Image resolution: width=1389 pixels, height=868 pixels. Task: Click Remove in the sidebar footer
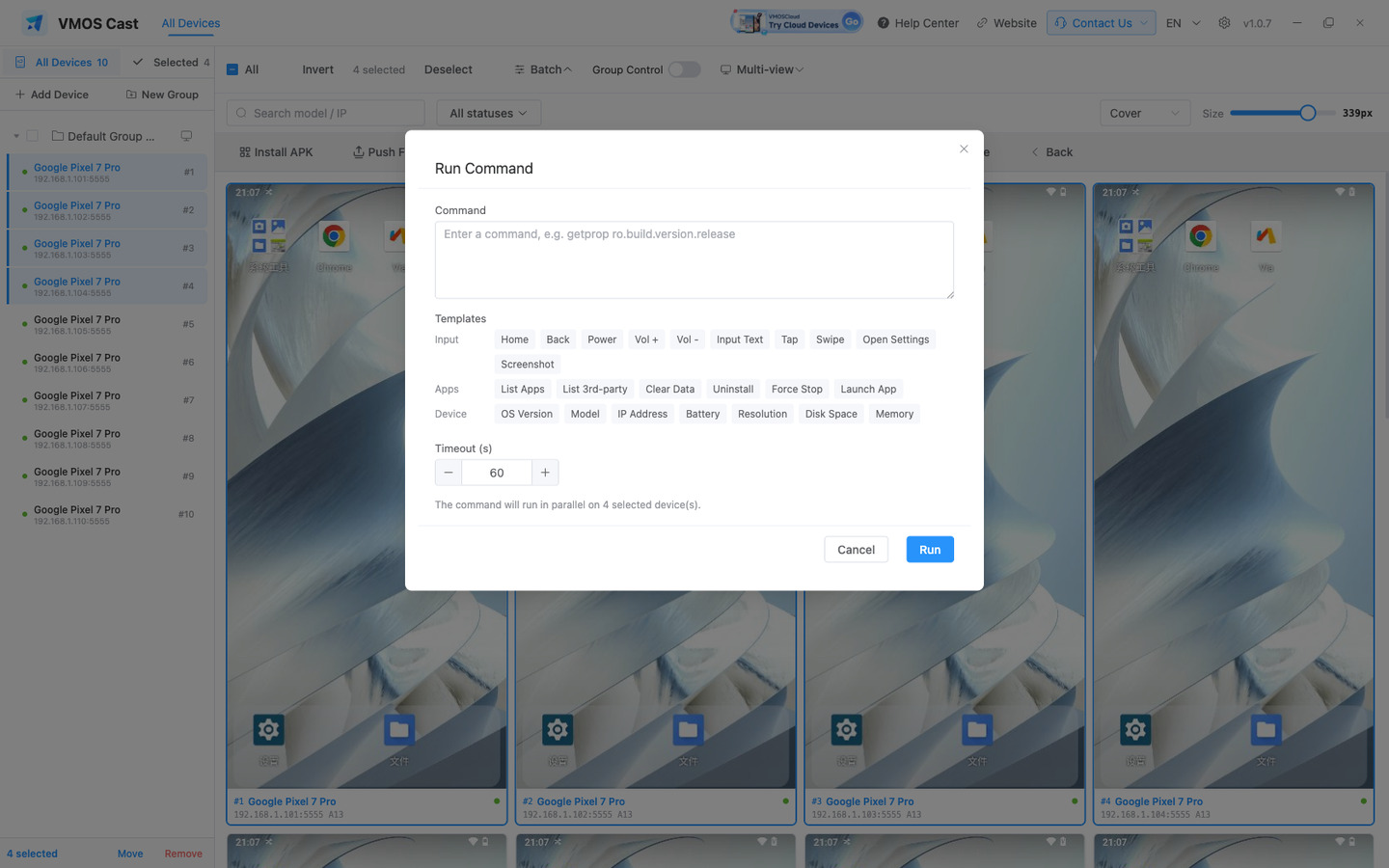click(183, 854)
